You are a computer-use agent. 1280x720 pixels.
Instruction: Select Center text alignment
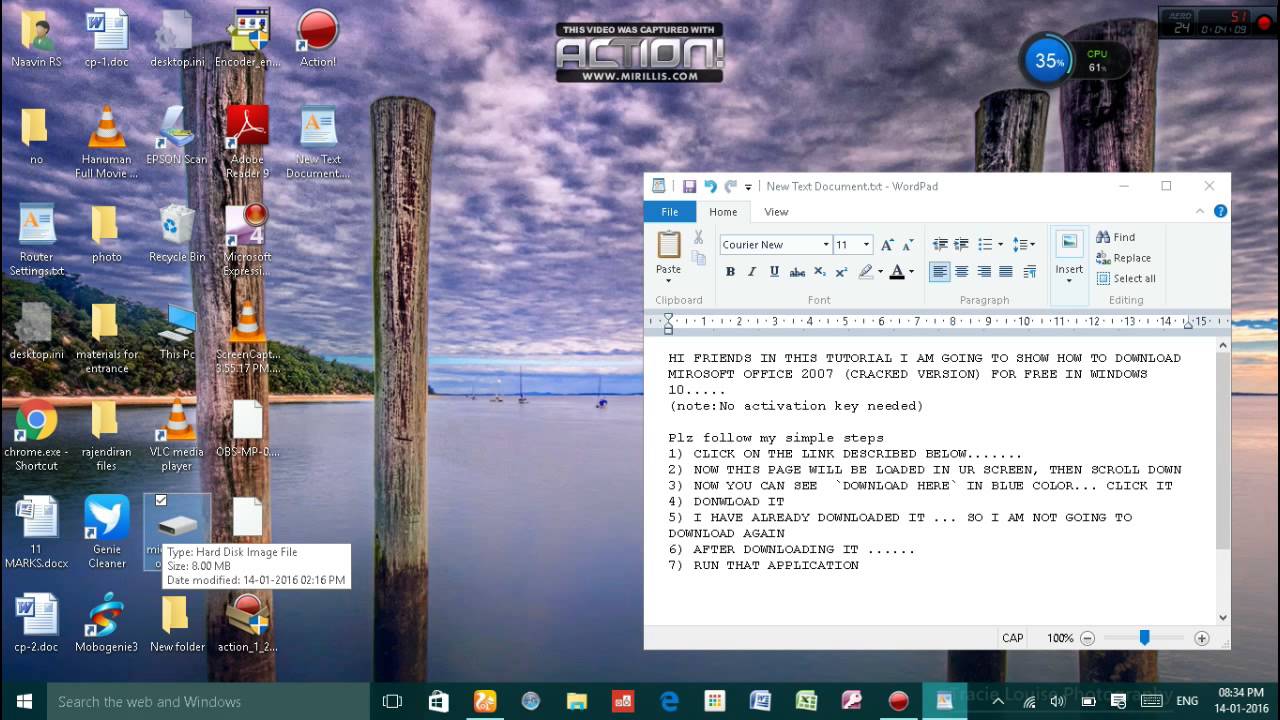pyautogui.click(x=962, y=272)
